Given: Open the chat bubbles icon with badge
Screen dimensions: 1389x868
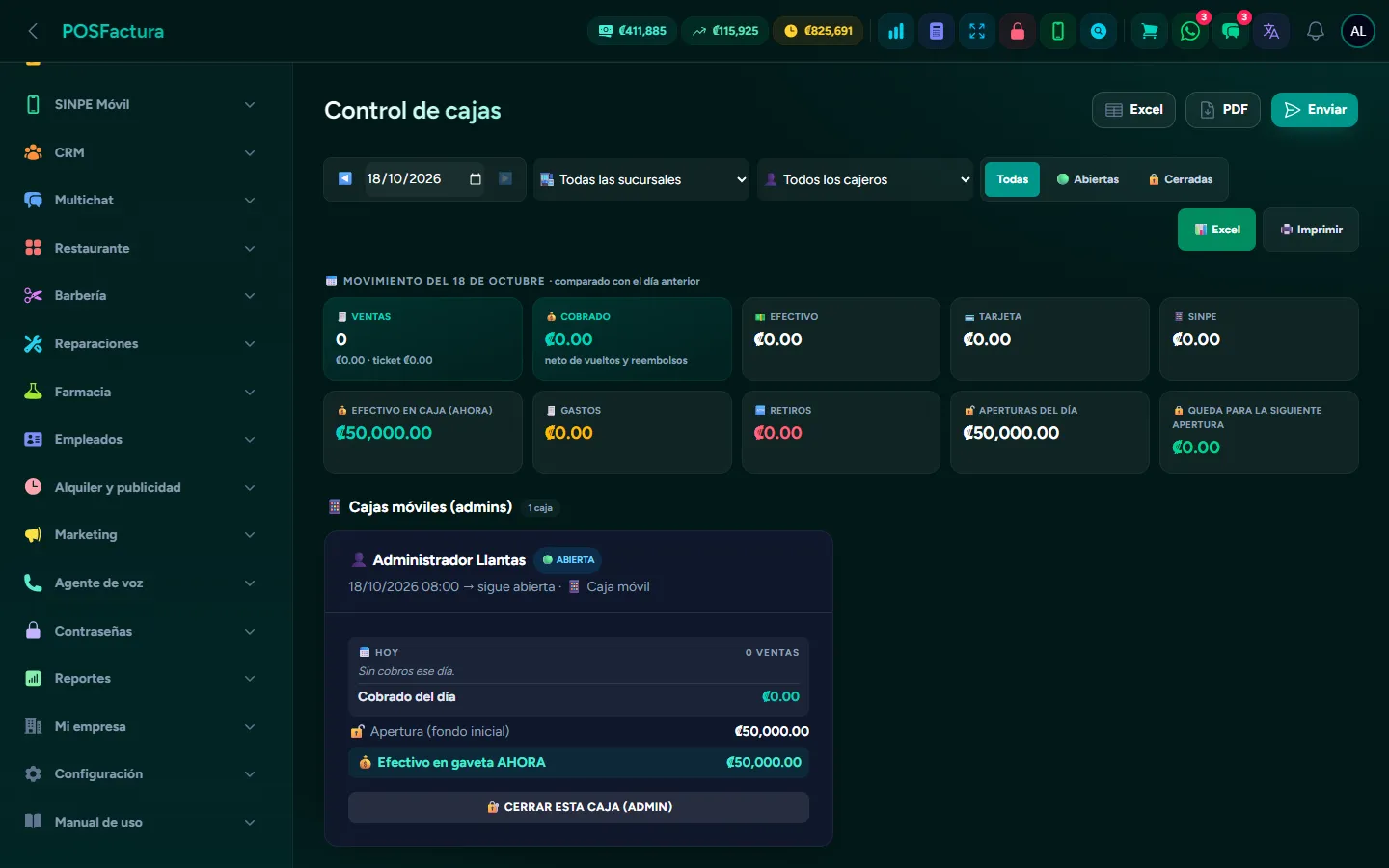Looking at the screenshot, I should tap(1231, 31).
